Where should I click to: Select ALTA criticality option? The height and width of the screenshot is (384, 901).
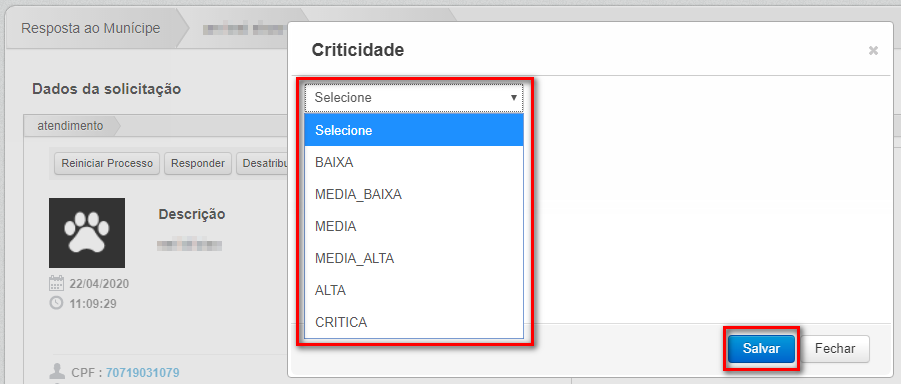tap(414, 290)
